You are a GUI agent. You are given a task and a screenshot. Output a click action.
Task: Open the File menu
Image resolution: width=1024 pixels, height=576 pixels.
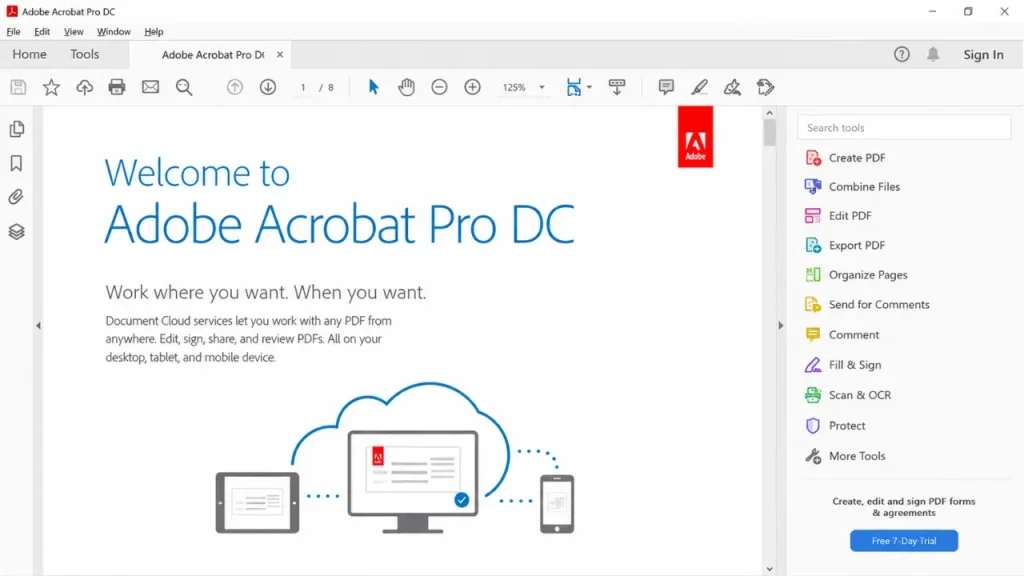point(13,31)
